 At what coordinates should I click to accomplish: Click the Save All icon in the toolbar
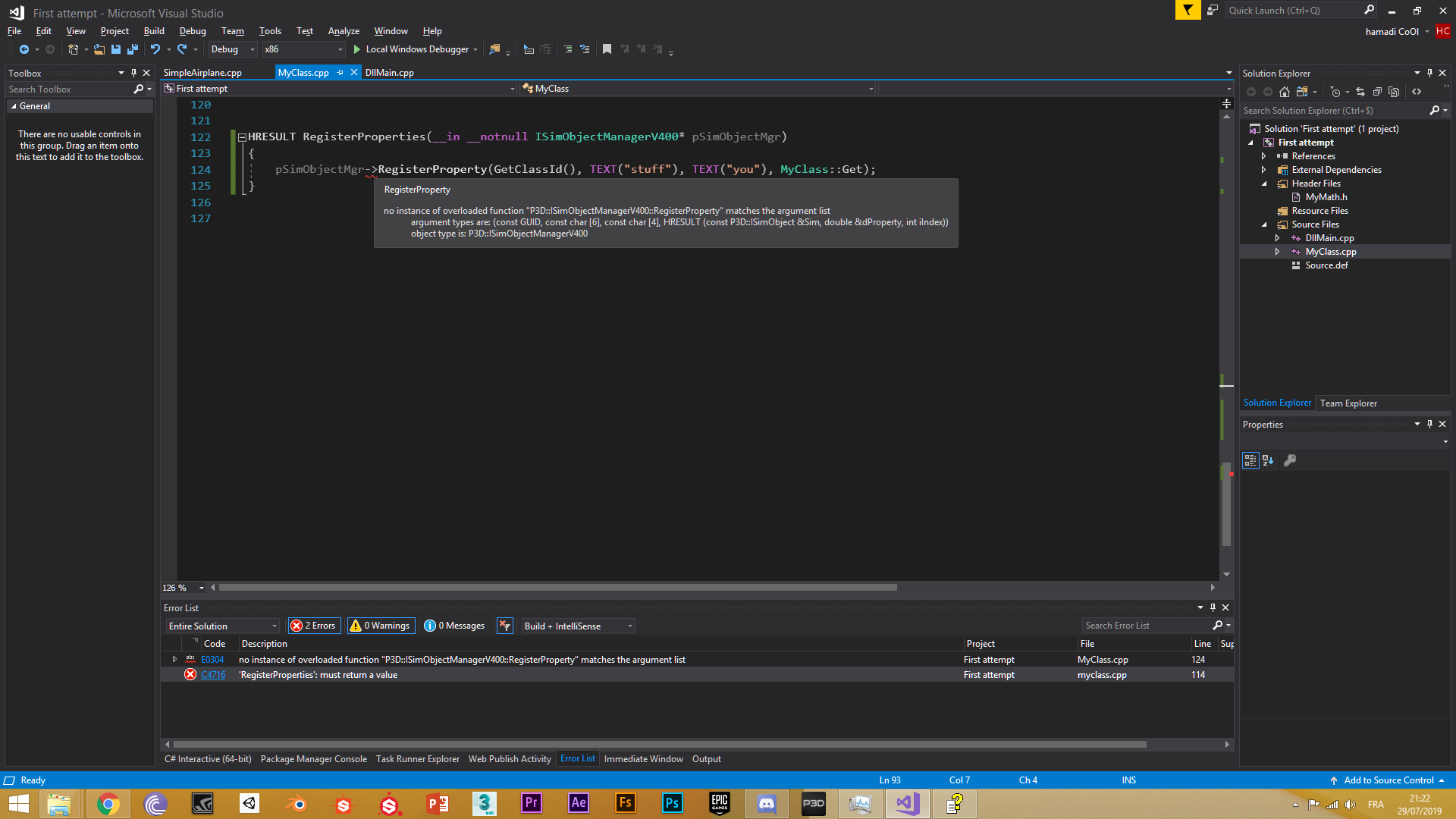133,49
